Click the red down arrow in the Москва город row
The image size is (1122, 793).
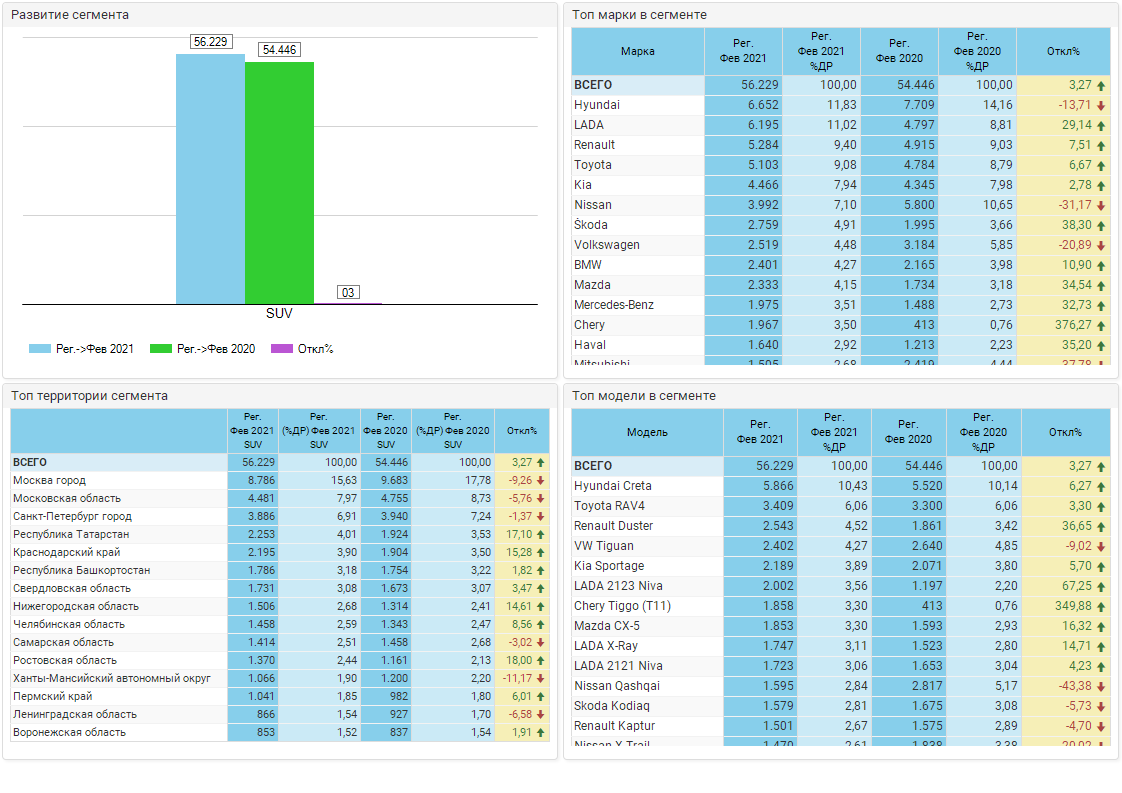541,481
